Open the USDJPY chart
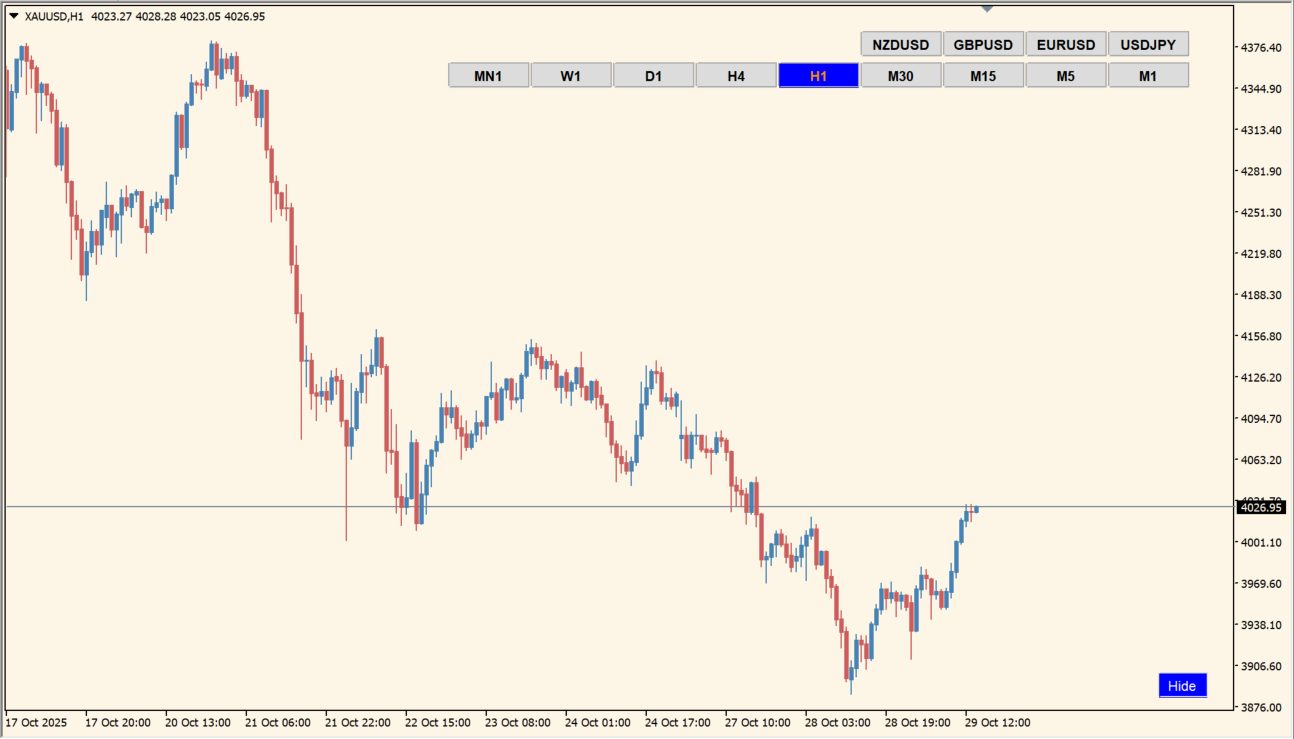The height and width of the screenshot is (739, 1294). (x=1147, y=43)
